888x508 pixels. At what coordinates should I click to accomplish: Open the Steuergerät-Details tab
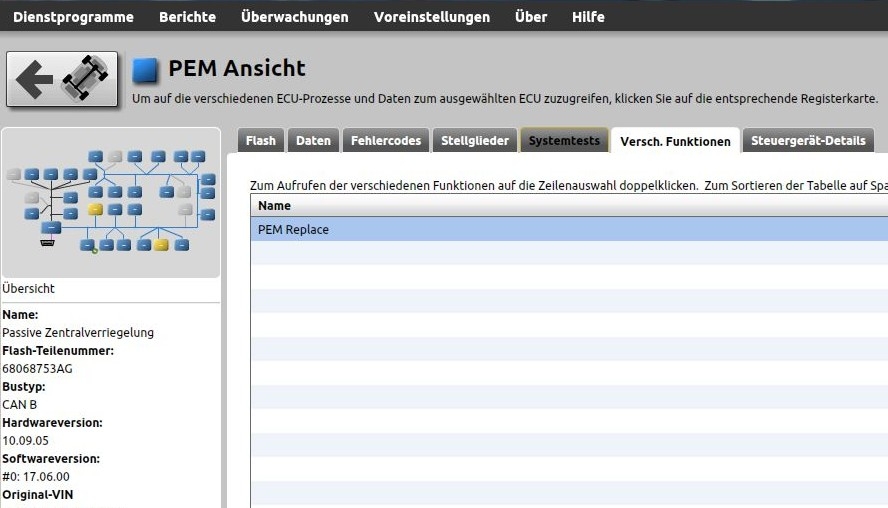808,140
